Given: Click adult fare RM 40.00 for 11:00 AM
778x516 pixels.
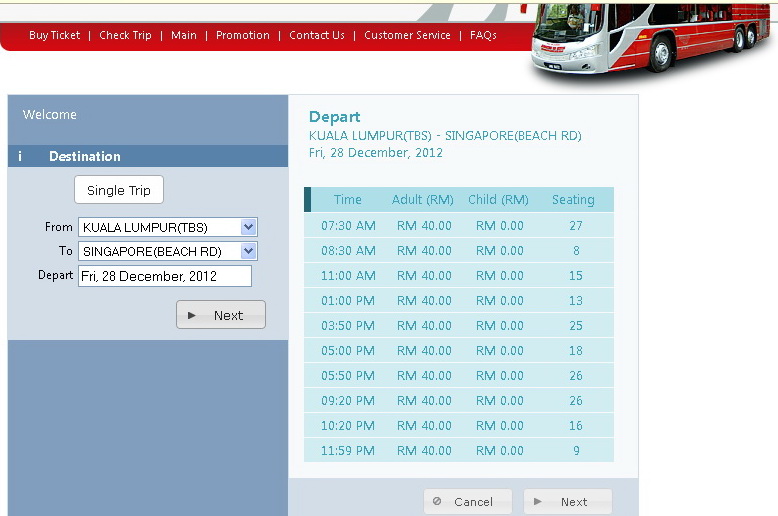Looking at the screenshot, I should pos(424,275).
